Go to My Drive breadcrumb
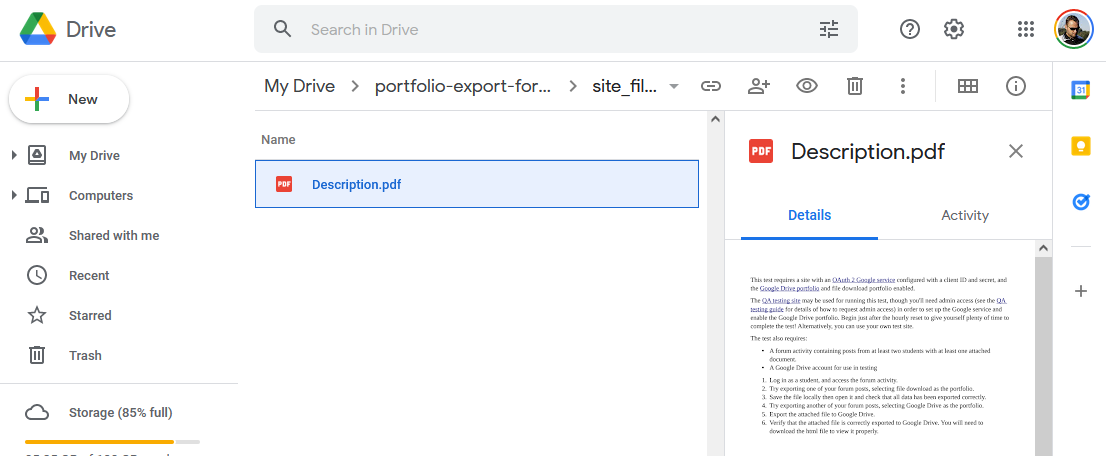This screenshot has width=1106, height=456. (300, 86)
